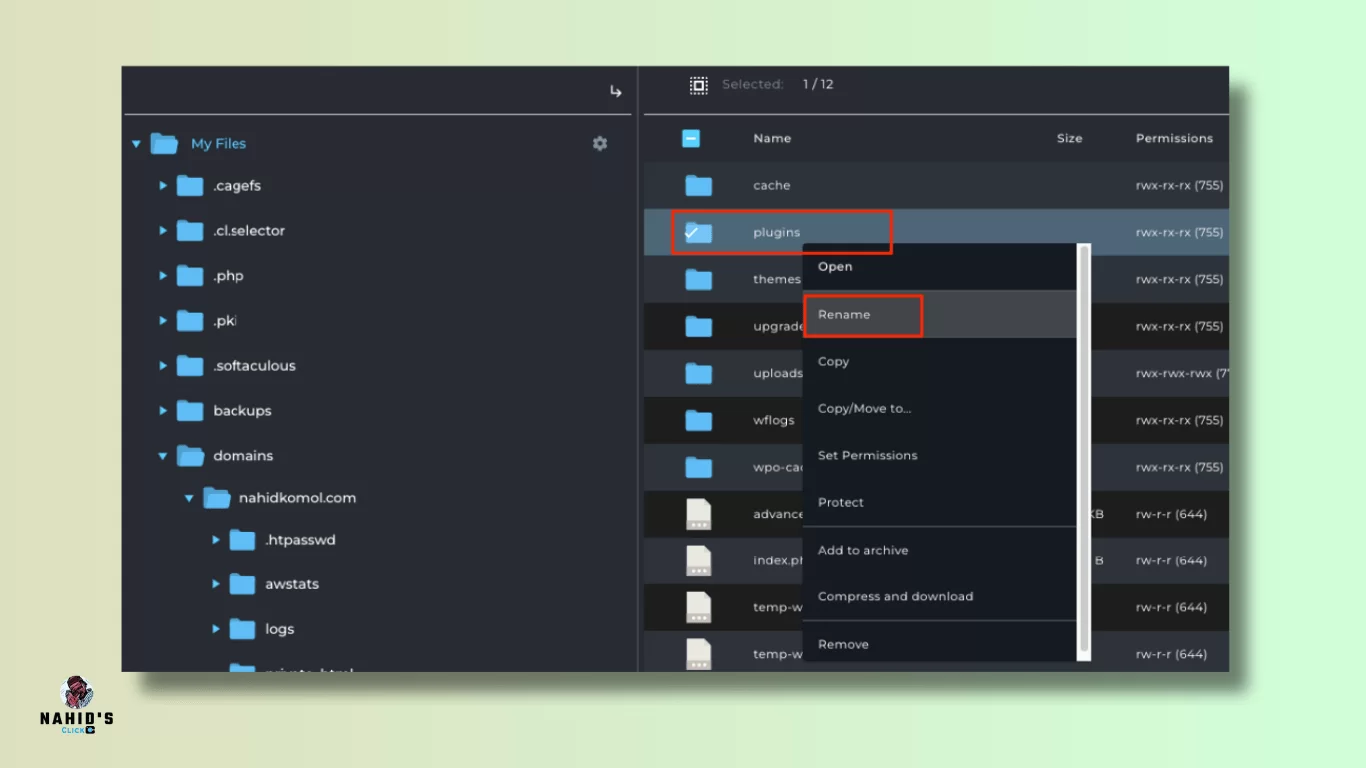The image size is (1366, 768).
Task: Choose Open from the context menu
Action: pyautogui.click(x=940, y=267)
